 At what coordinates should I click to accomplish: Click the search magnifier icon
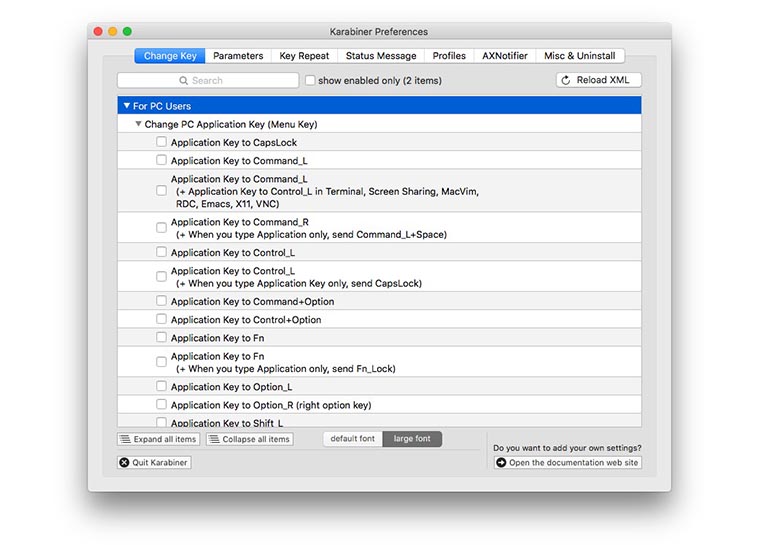183,80
